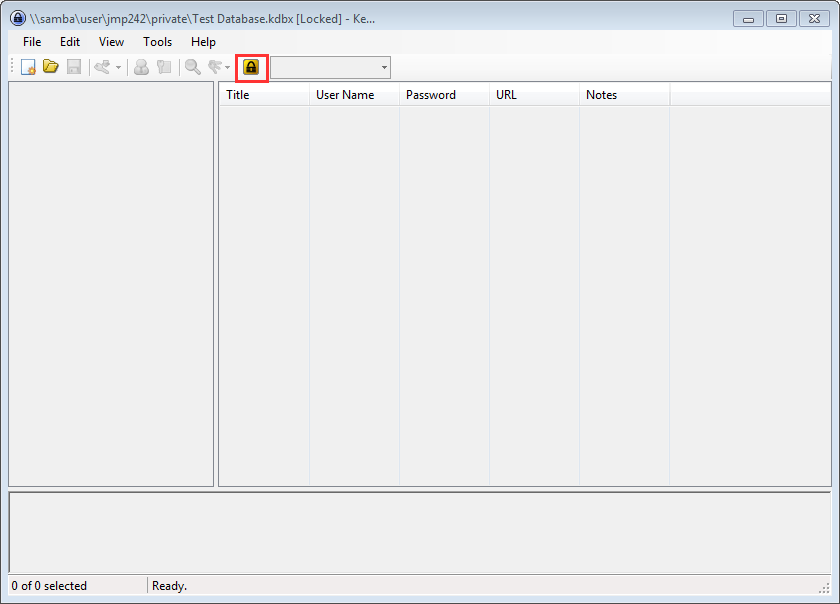Sort by the URL column header

(x=535, y=95)
